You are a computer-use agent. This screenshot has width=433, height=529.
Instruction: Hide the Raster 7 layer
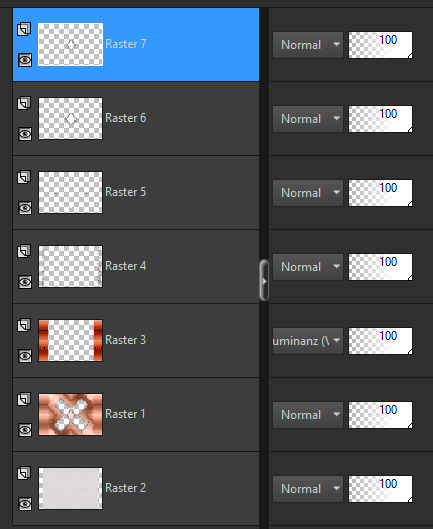25,60
